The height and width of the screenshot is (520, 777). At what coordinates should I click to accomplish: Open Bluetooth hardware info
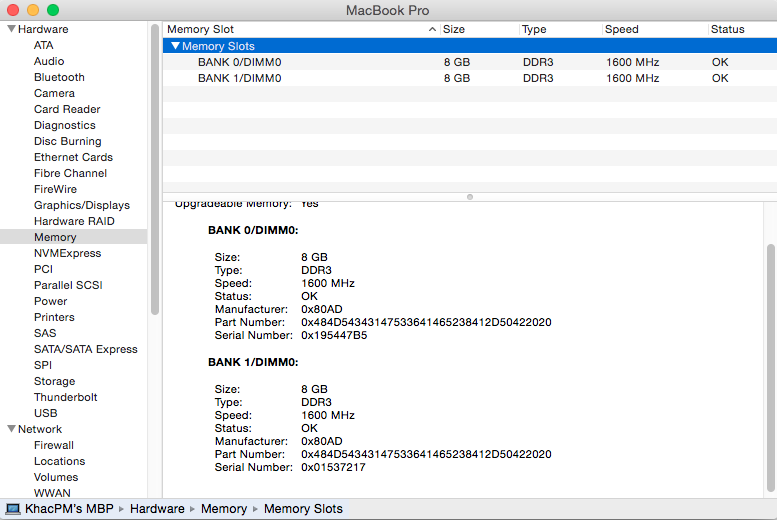(x=59, y=77)
